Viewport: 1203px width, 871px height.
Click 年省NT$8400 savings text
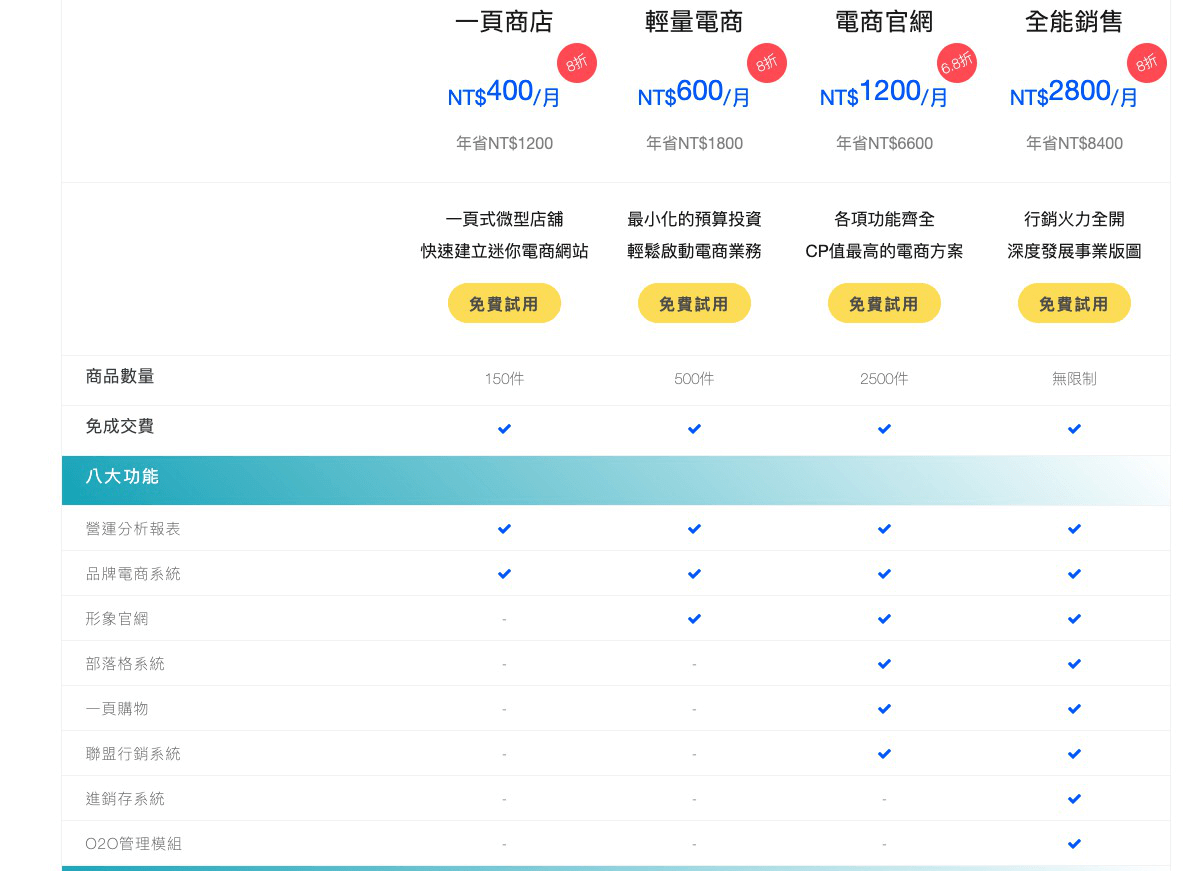point(1074,144)
